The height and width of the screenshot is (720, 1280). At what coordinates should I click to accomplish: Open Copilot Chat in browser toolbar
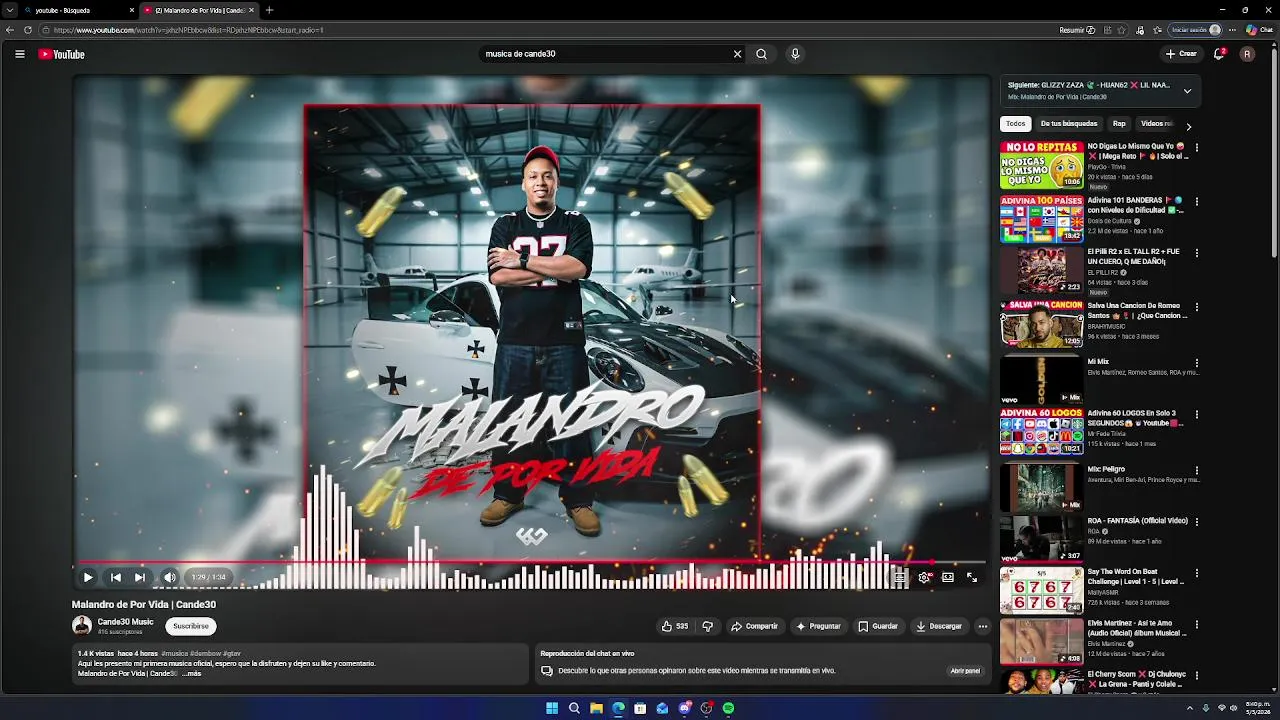1259,30
